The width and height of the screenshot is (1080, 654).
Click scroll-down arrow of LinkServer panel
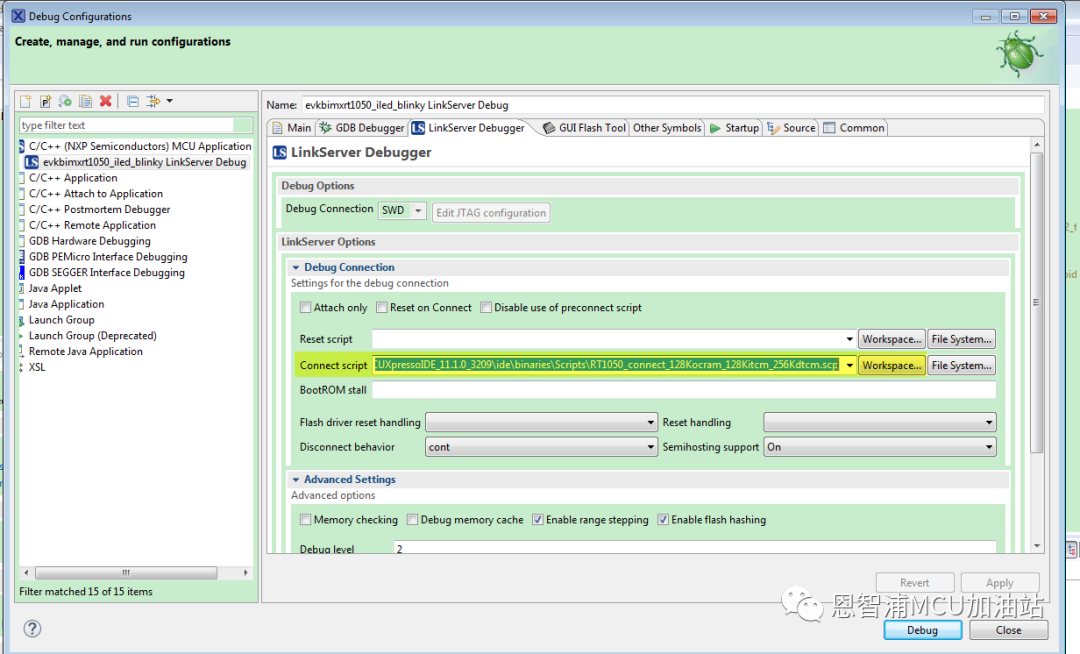click(1037, 546)
